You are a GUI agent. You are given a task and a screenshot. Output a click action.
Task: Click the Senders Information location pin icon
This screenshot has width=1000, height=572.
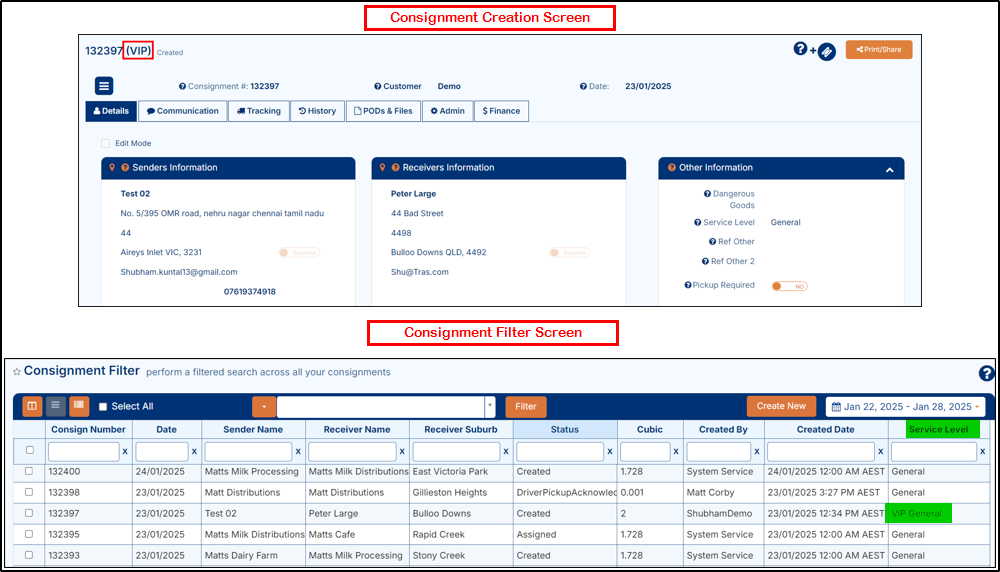pos(112,168)
